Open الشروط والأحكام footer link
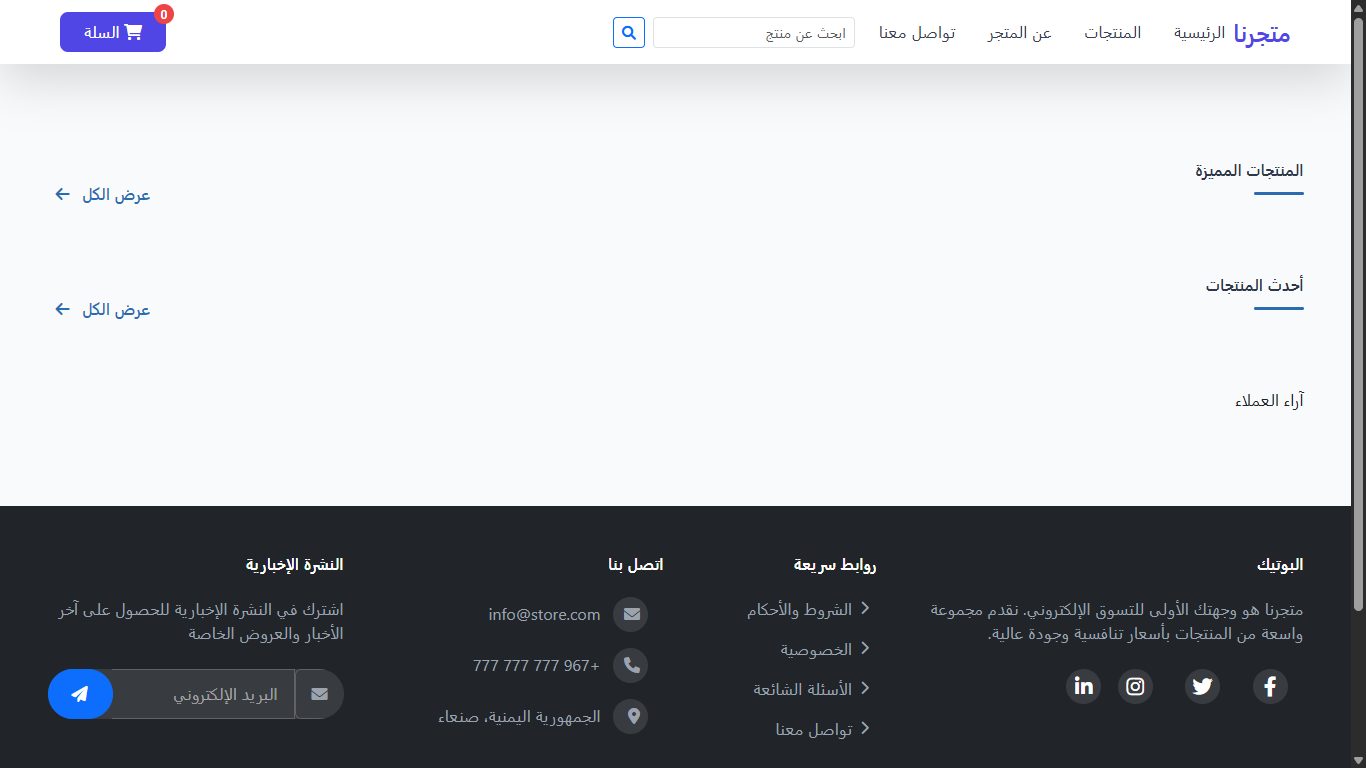Viewport: 1366px width, 768px height. 806,608
